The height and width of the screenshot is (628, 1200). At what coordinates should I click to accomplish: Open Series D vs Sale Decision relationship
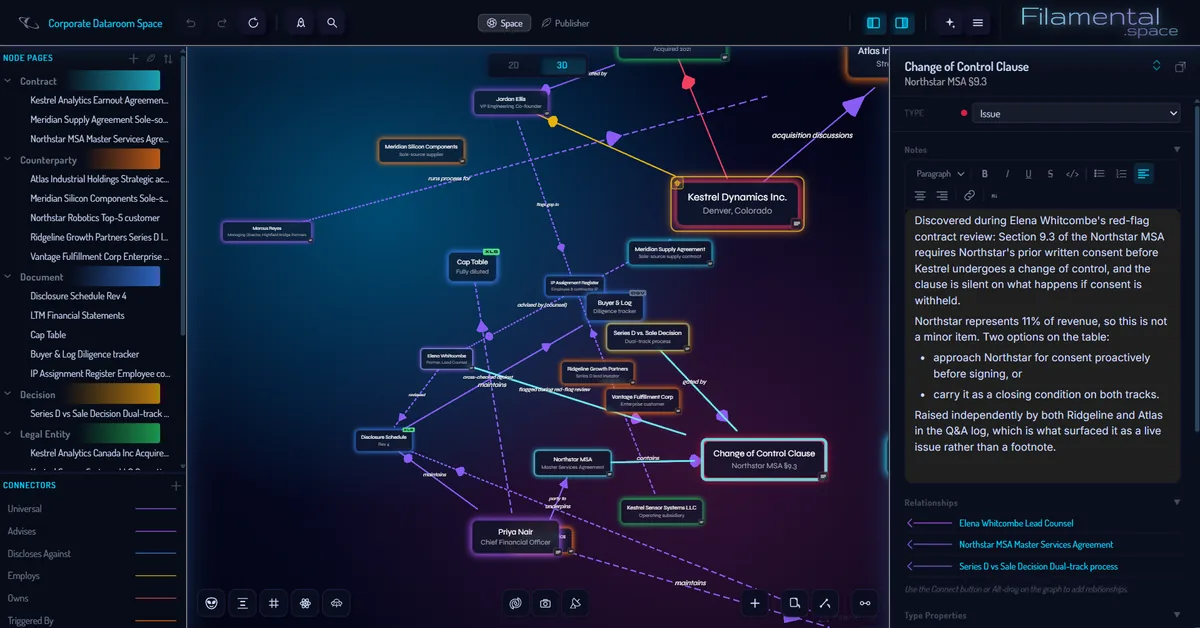click(x=1038, y=567)
